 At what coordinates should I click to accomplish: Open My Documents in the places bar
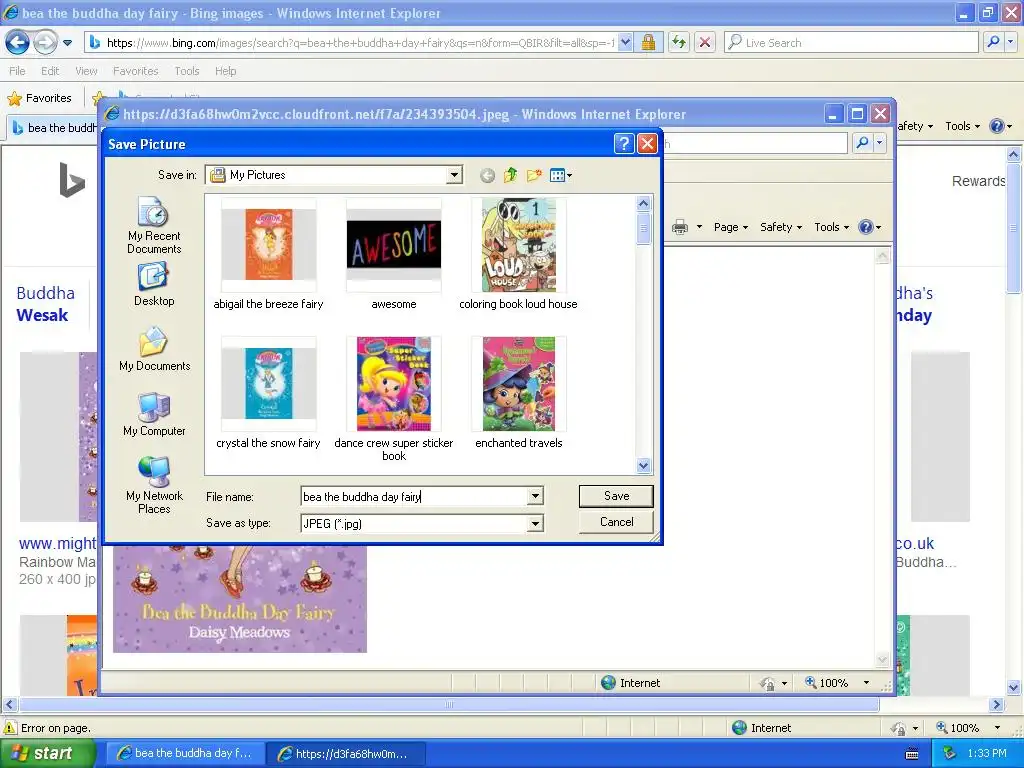coord(154,349)
